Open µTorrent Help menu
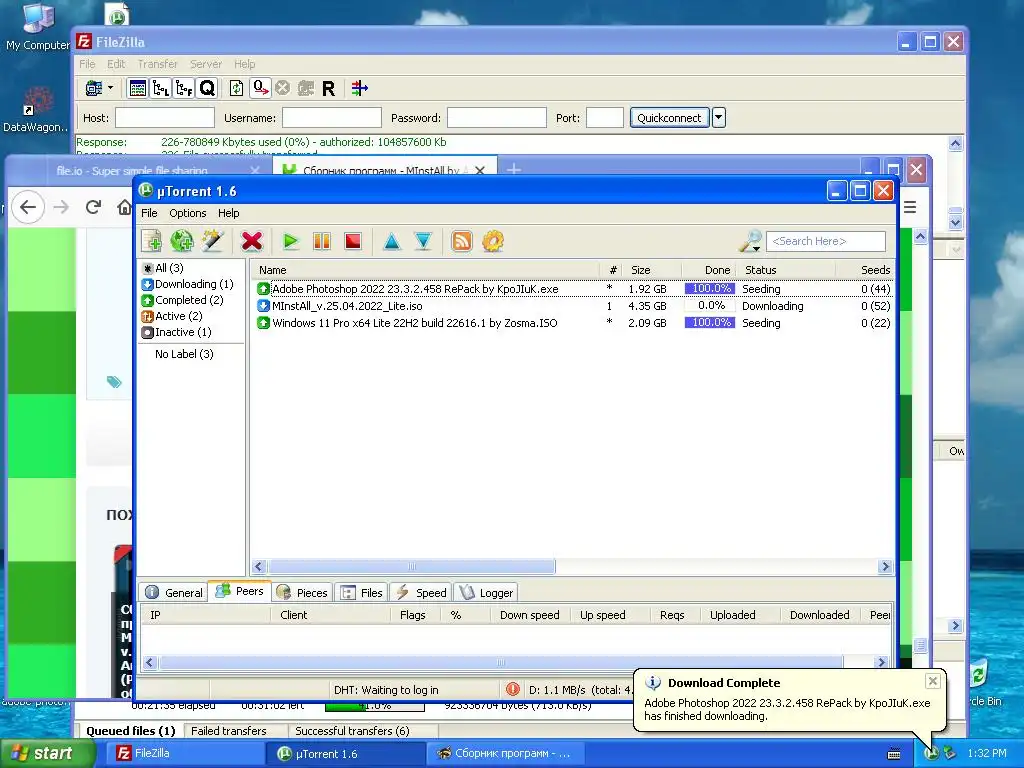1024x768 pixels. [229, 213]
